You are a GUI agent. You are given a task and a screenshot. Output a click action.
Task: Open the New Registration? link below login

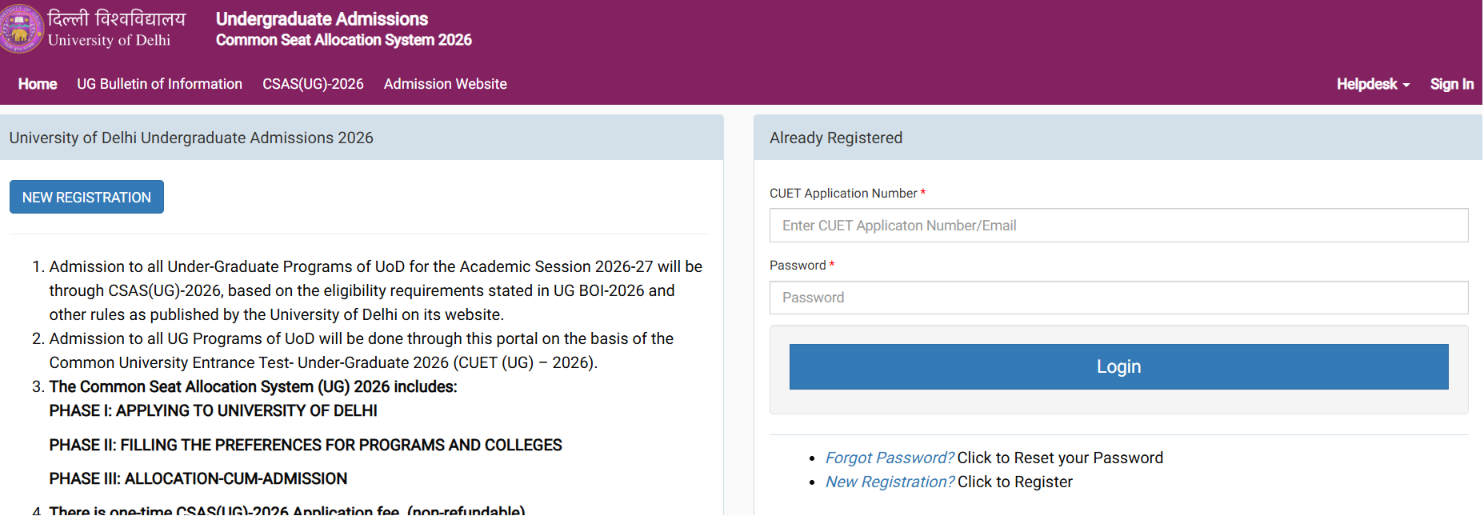point(889,482)
